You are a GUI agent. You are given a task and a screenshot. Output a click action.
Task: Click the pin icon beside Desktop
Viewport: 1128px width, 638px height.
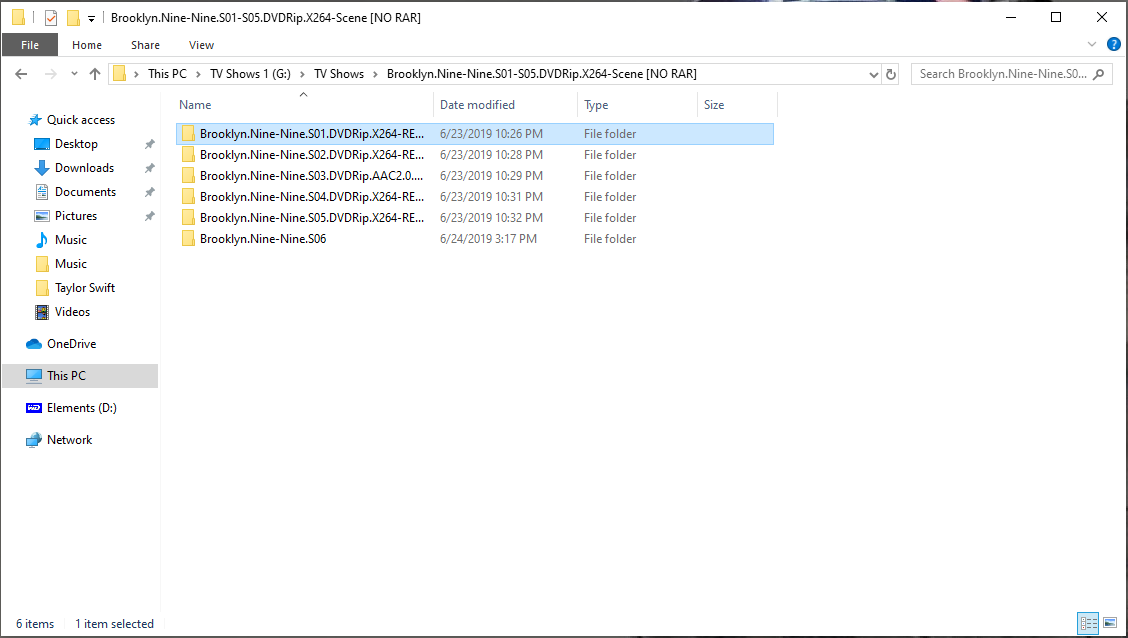[150, 145]
